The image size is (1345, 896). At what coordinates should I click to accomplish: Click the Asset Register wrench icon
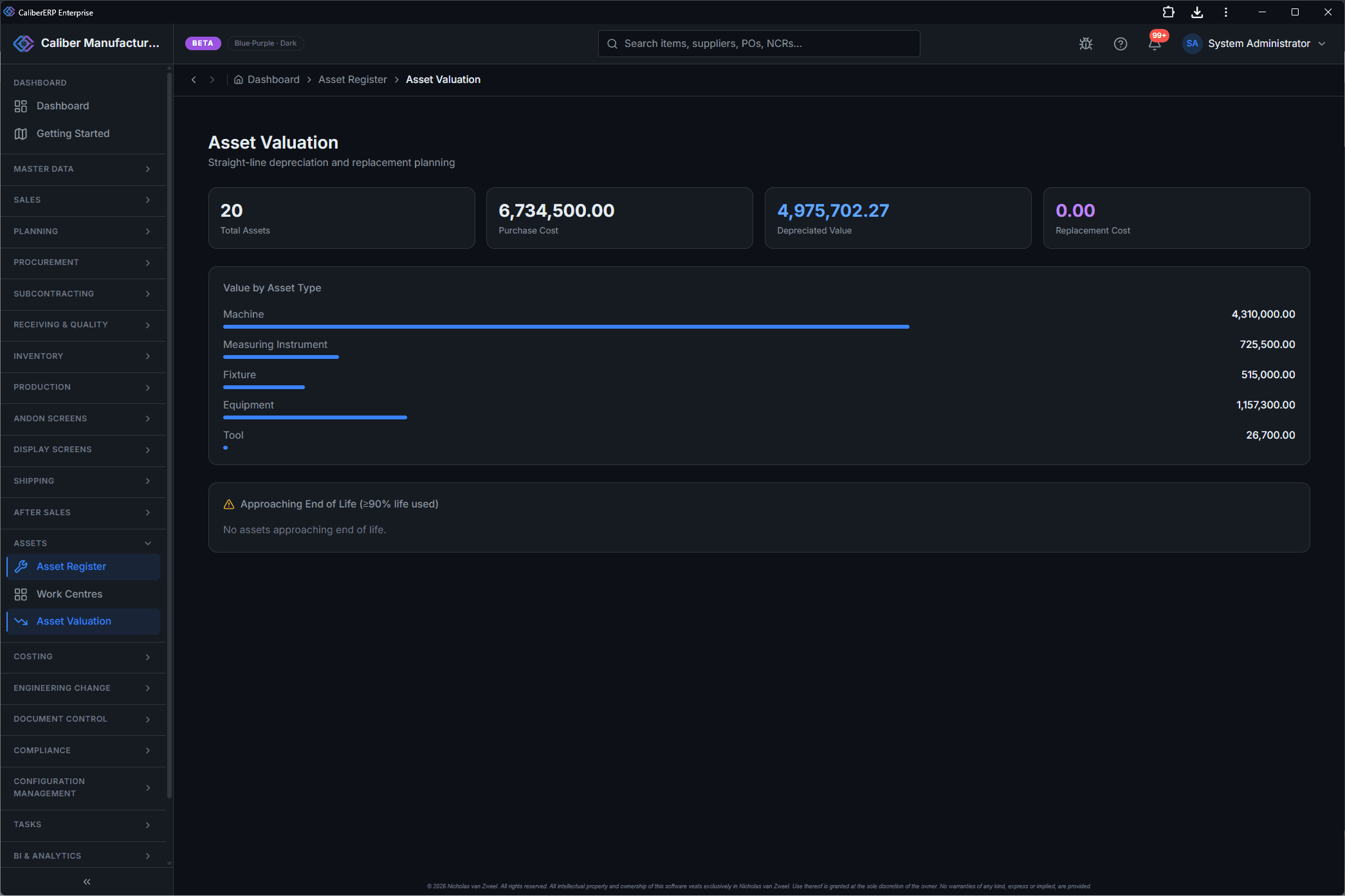[21, 567]
